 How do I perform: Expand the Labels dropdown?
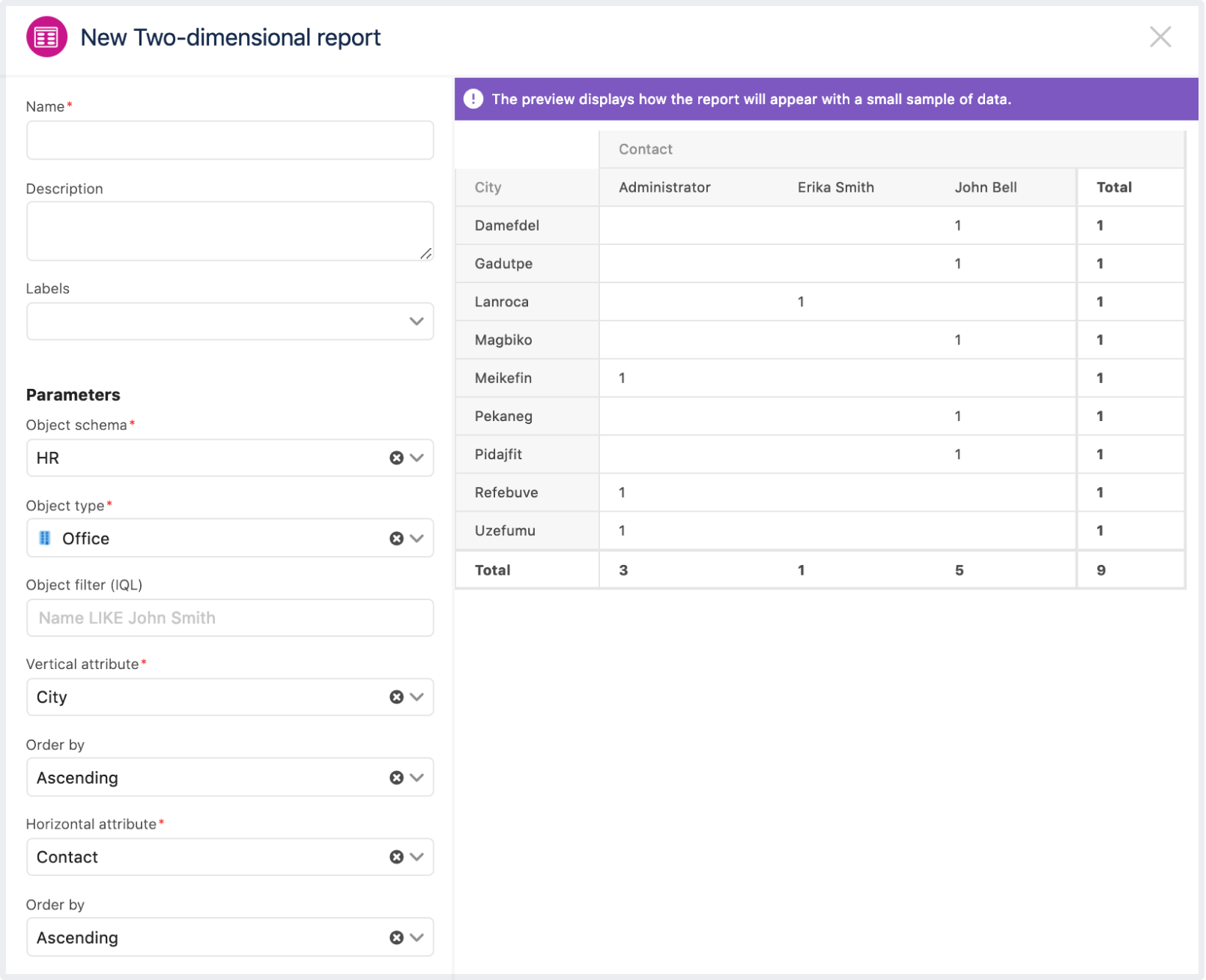[x=416, y=321]
